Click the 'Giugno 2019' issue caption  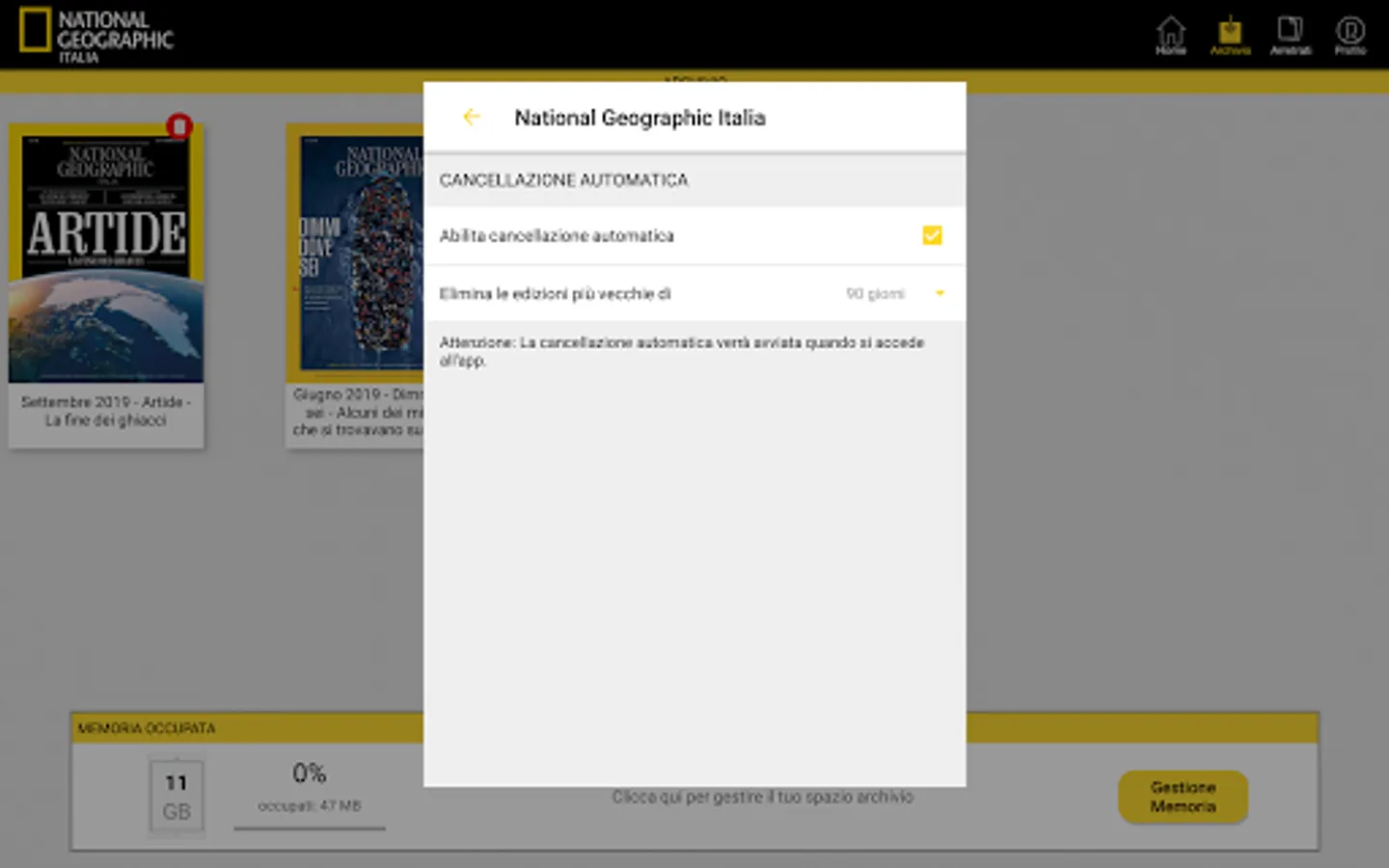coord(358,412)
